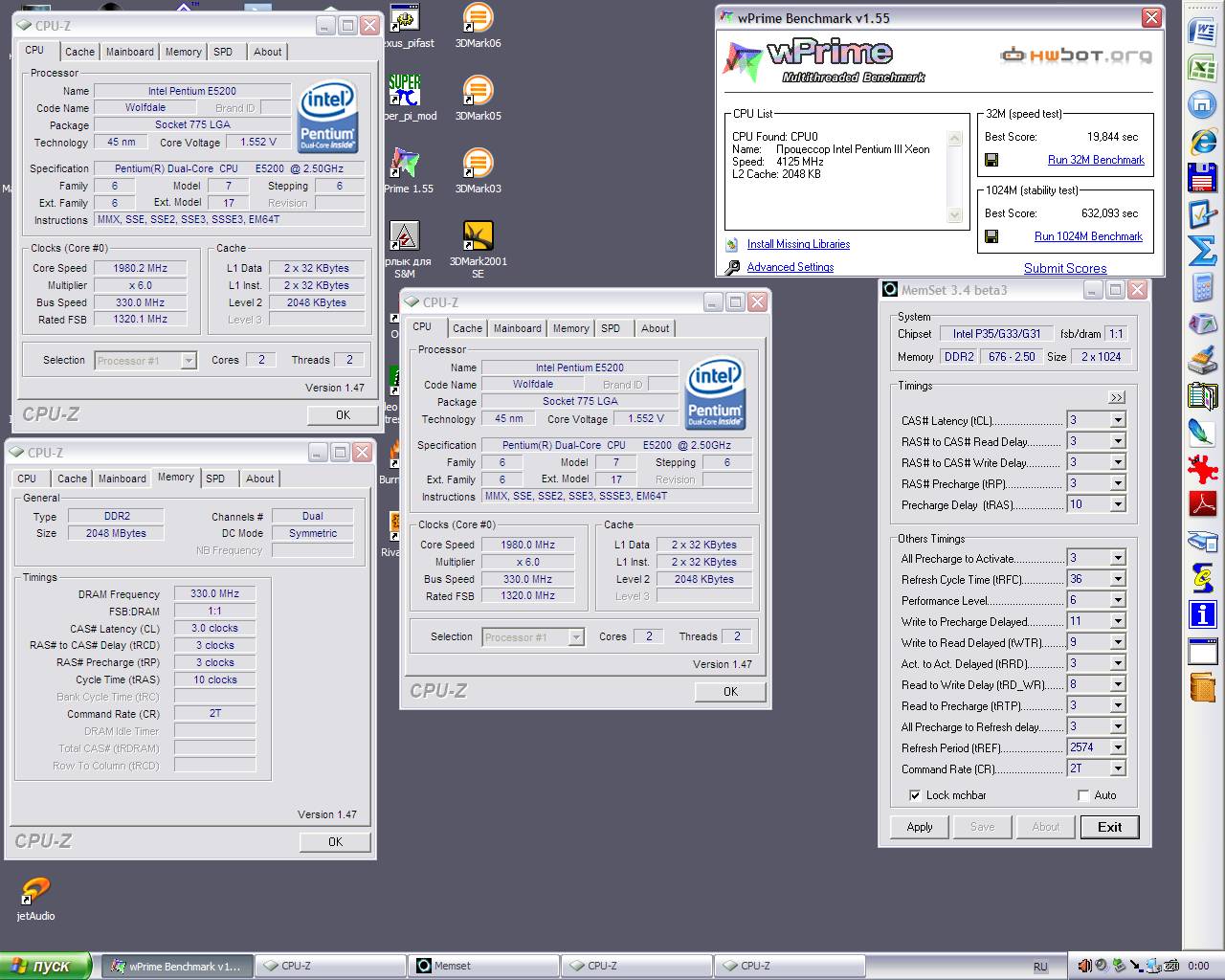The width and height of the screenshot is (1225, 980).
Task: Click the Core Voltage field in top-left CPU-Z
Action: click(x=258, y=142)
